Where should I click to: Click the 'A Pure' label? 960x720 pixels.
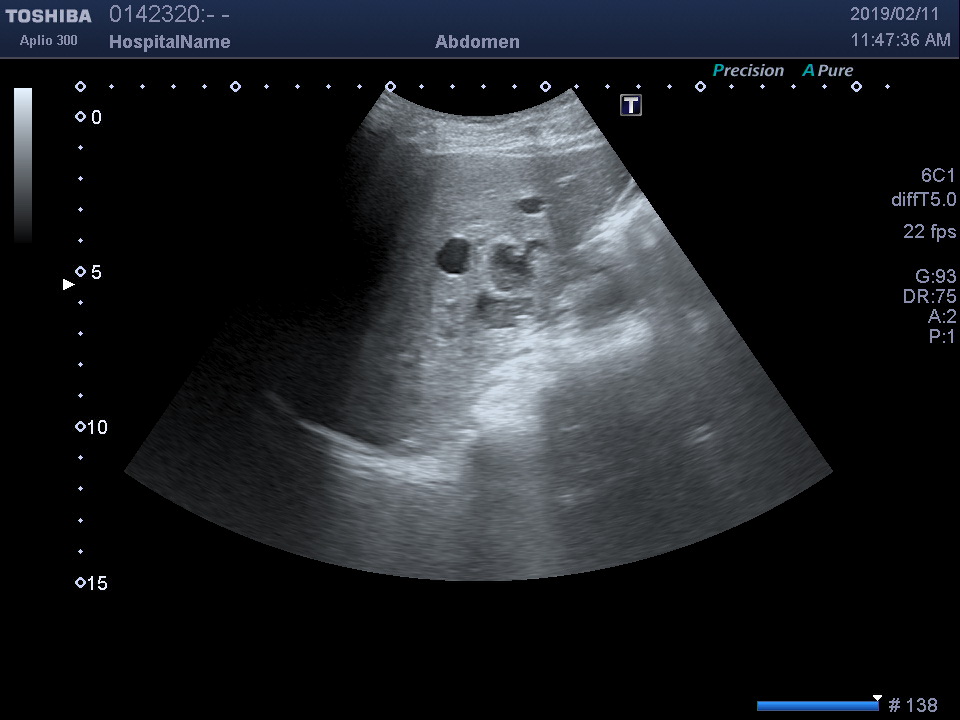(x=828, y=70)
